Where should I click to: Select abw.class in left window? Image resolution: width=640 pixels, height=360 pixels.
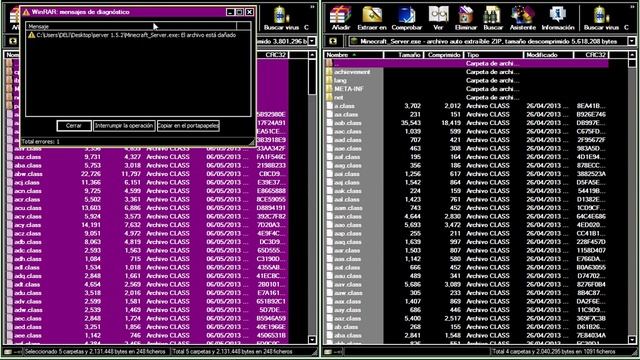coord(28,174)
